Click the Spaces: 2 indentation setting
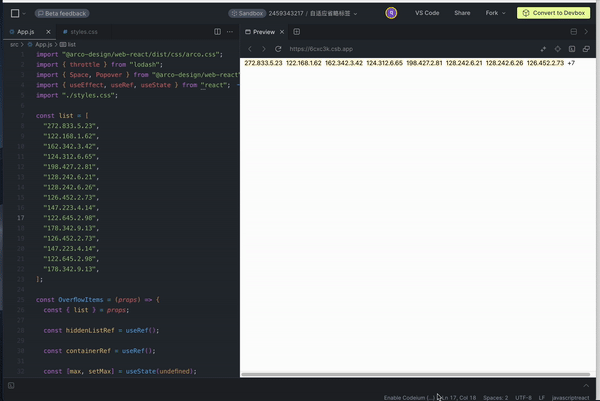The height and width of the screenshot is (401, 600). [x=496, y=398]
